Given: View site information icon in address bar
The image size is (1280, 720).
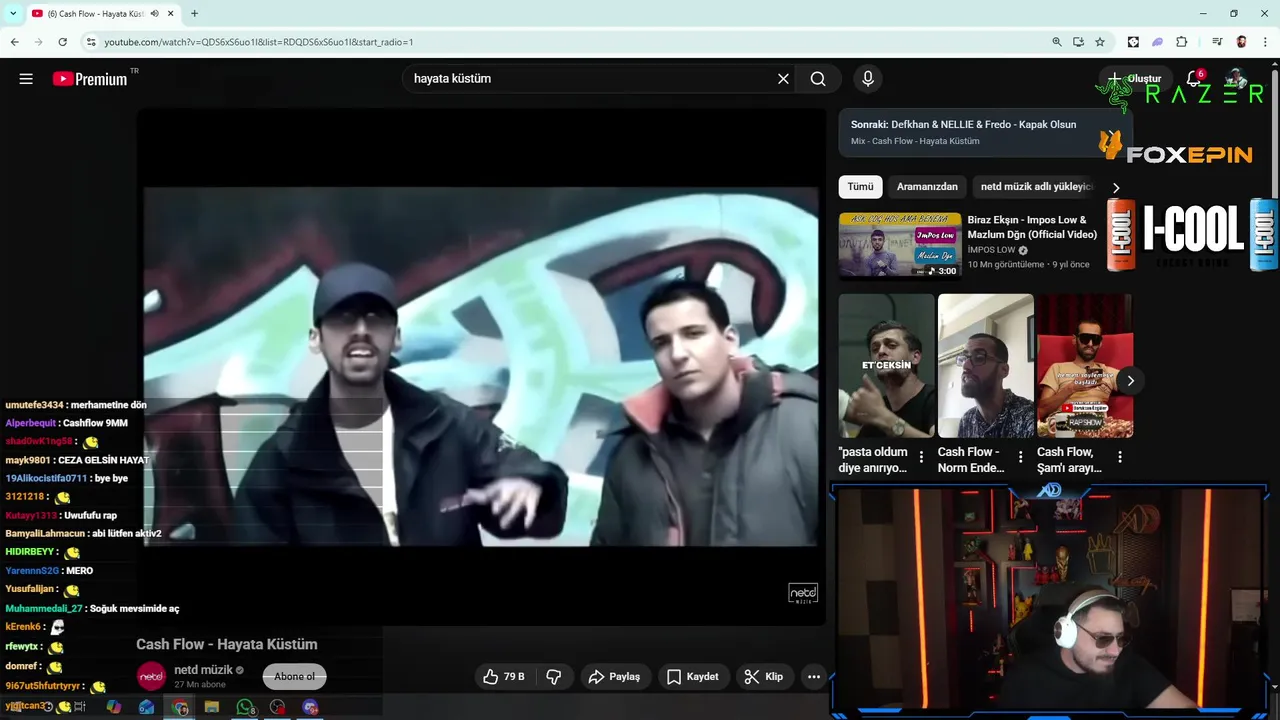Looking at the screenshot, I should tap(91, 42).
